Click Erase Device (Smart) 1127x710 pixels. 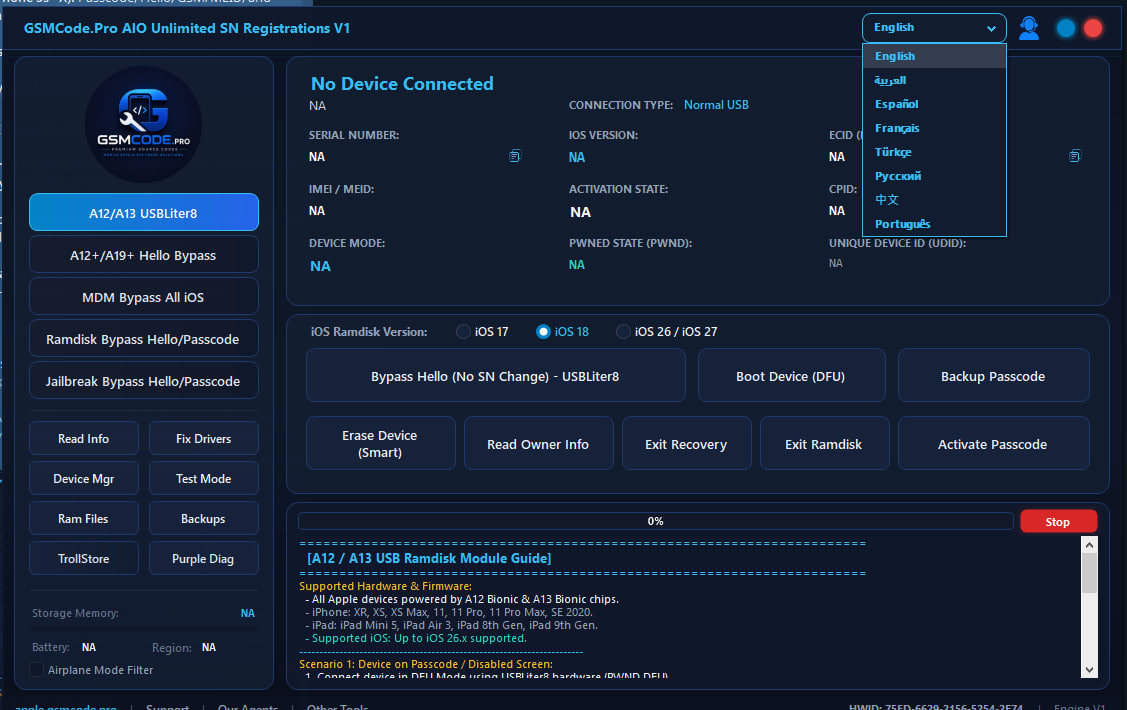380,443
